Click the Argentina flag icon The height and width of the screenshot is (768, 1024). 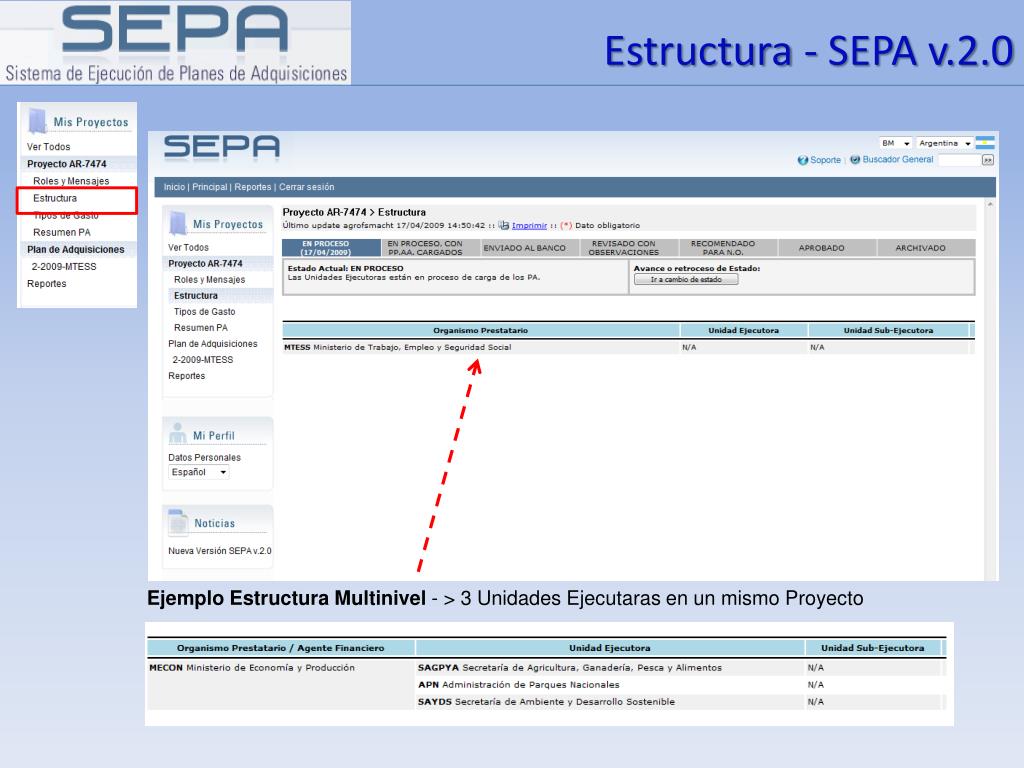(985, 143)
